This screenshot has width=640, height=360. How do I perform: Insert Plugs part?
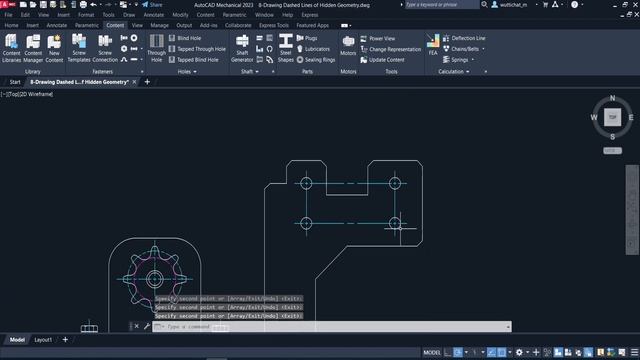[x=307, y=38]
